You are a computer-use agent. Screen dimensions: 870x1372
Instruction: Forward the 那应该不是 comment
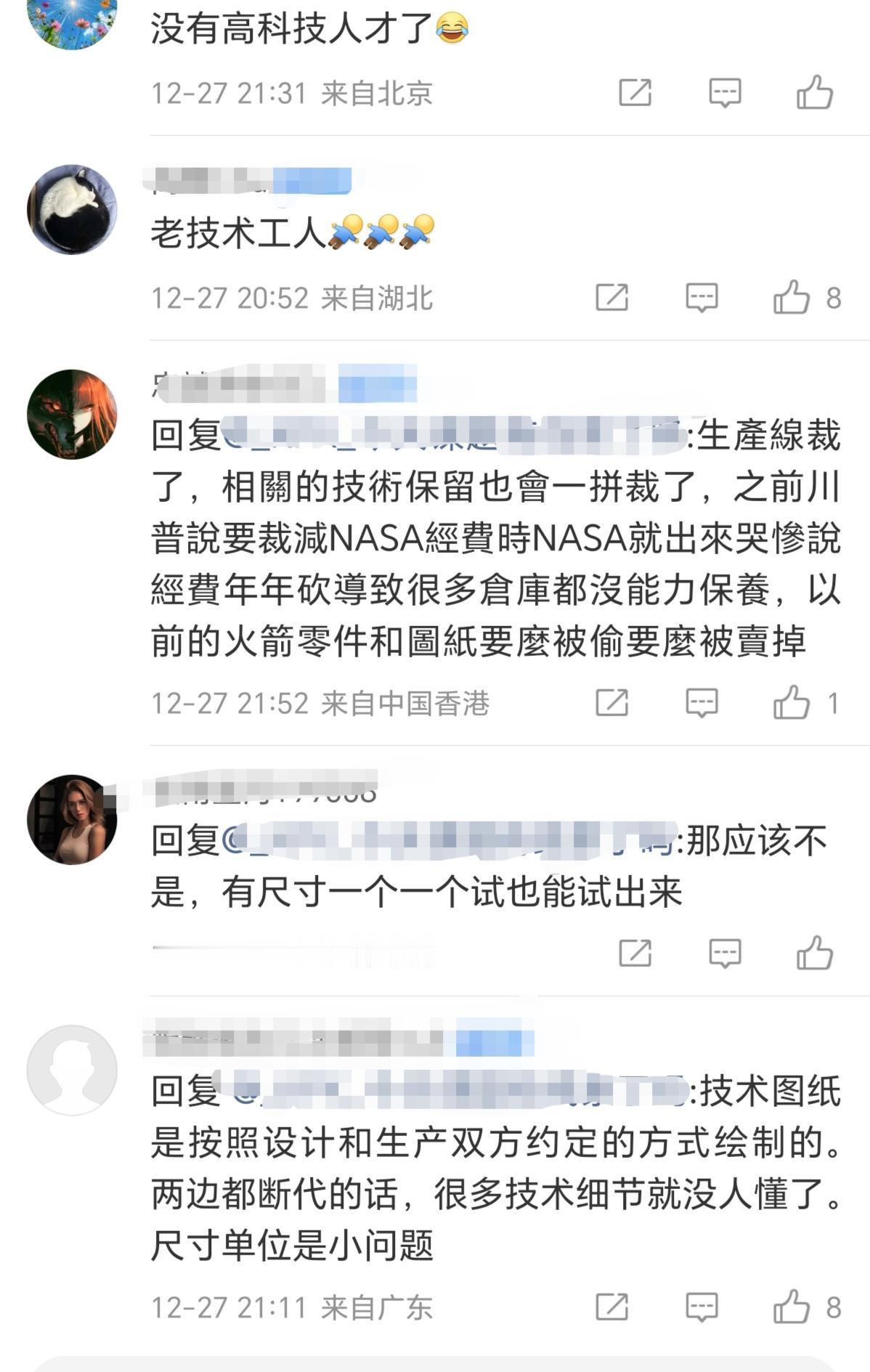(x=635, y=952)
